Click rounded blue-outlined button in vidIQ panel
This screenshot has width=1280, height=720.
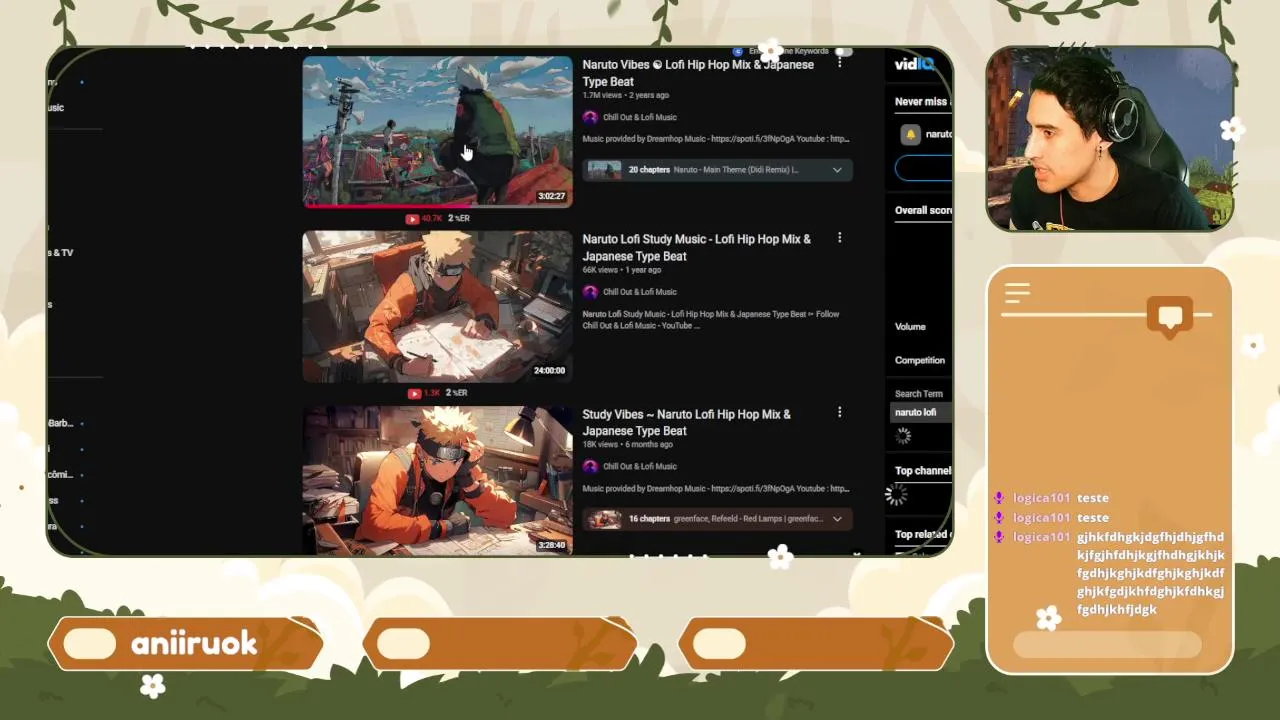click(923, 168)
